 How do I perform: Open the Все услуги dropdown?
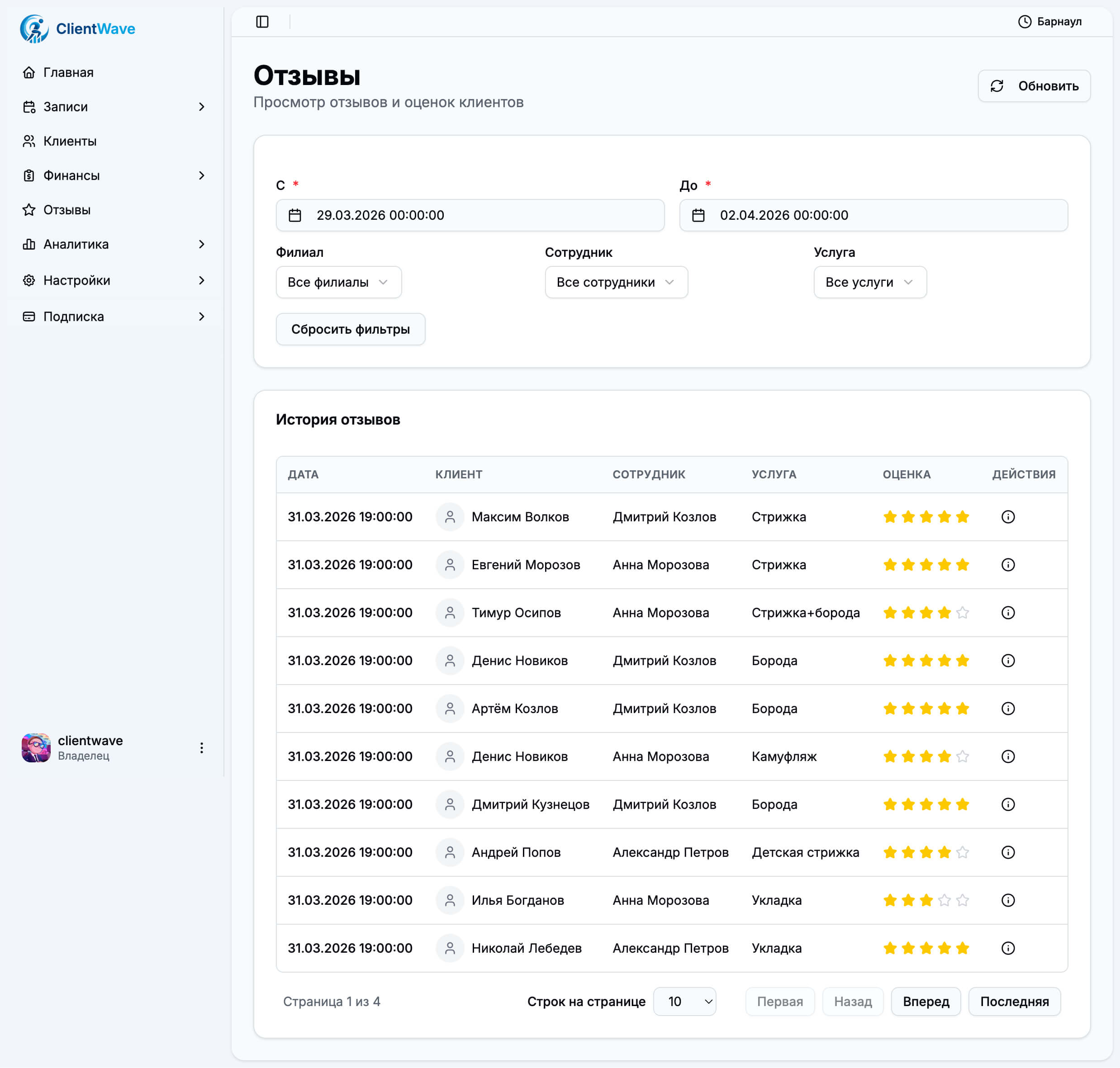869,282
